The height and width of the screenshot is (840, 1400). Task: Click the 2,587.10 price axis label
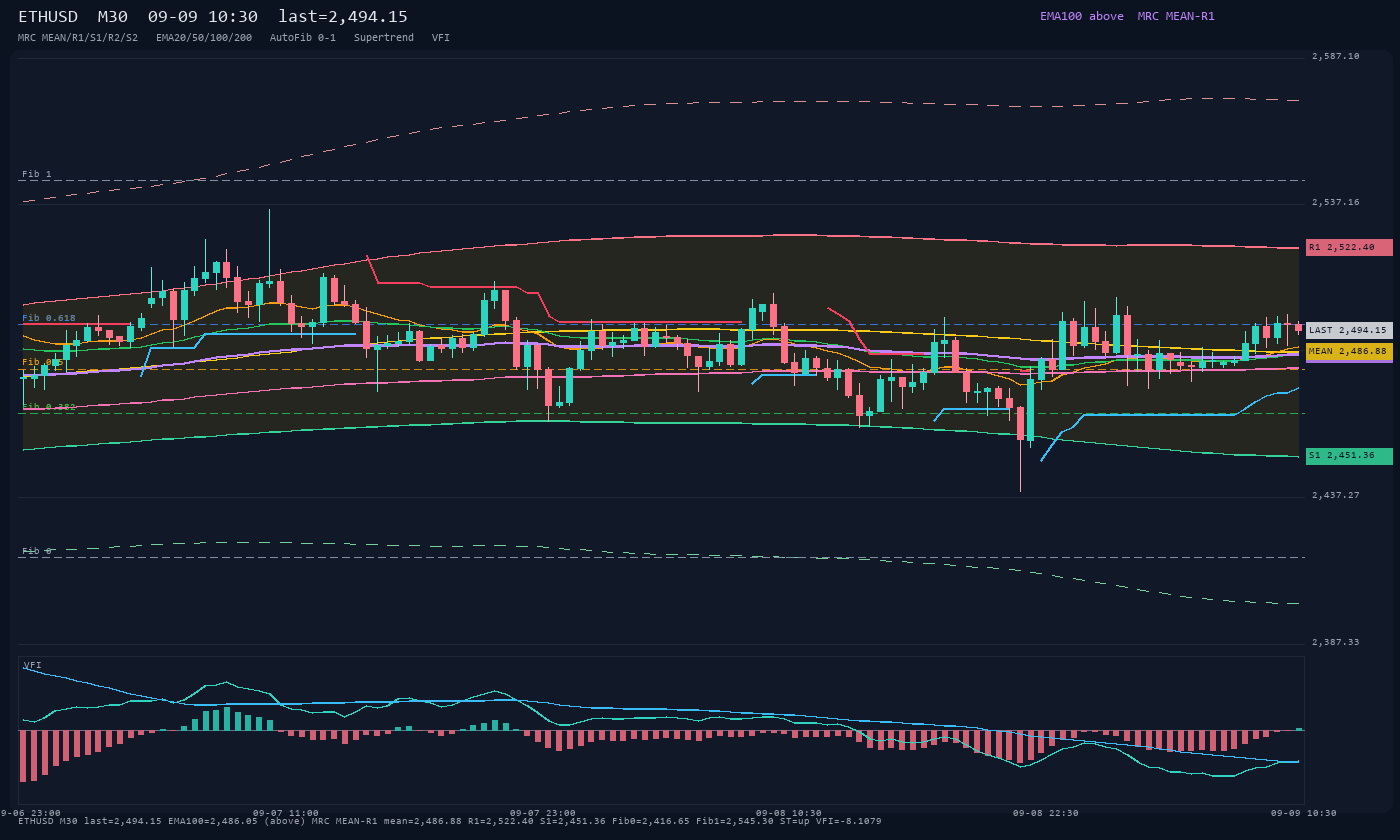pyautogui.click(x=1335, y=56)
